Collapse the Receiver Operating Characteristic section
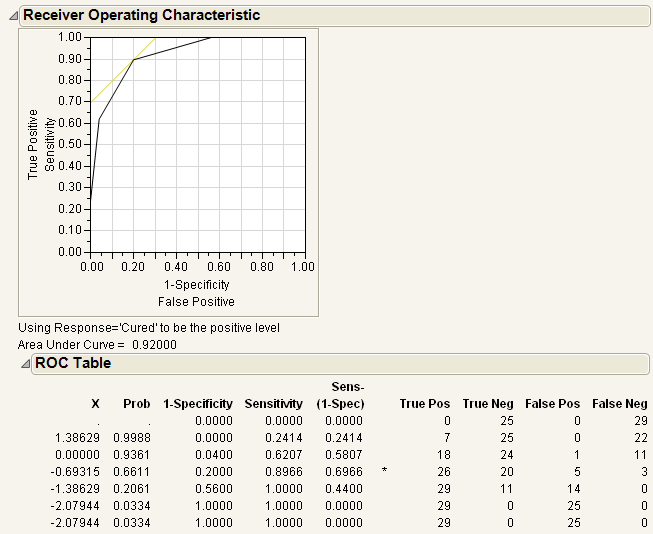The width and height of the screenshot is (653, 534). [x=13, y=16]
